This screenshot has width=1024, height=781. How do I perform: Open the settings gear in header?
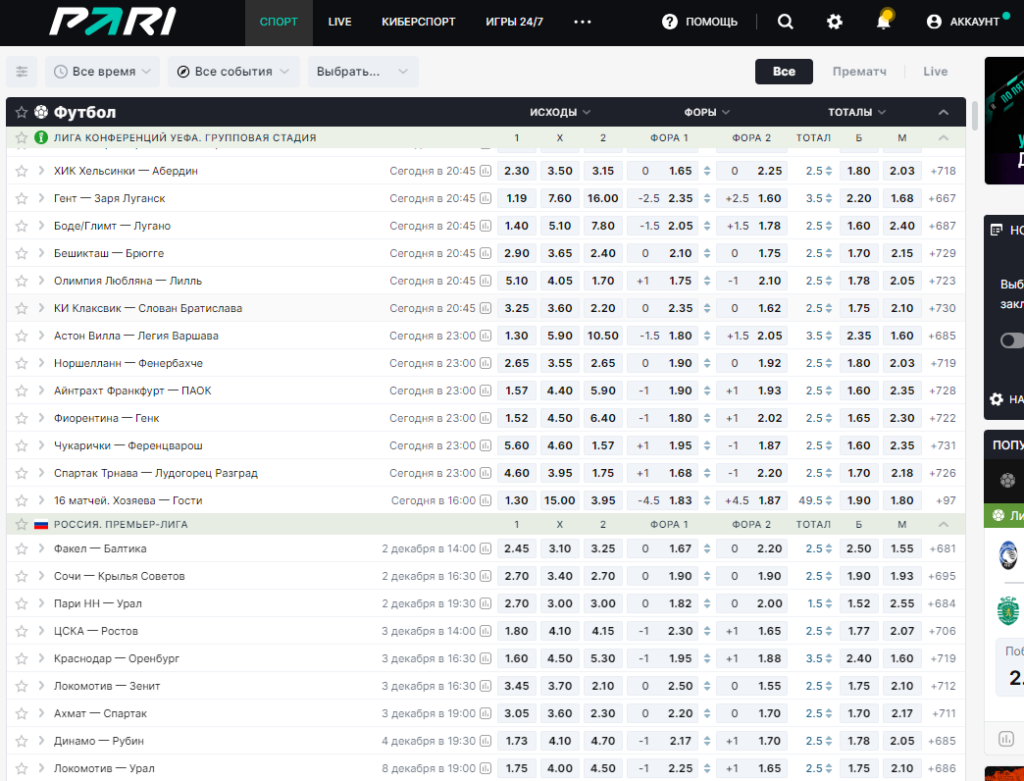834,22
